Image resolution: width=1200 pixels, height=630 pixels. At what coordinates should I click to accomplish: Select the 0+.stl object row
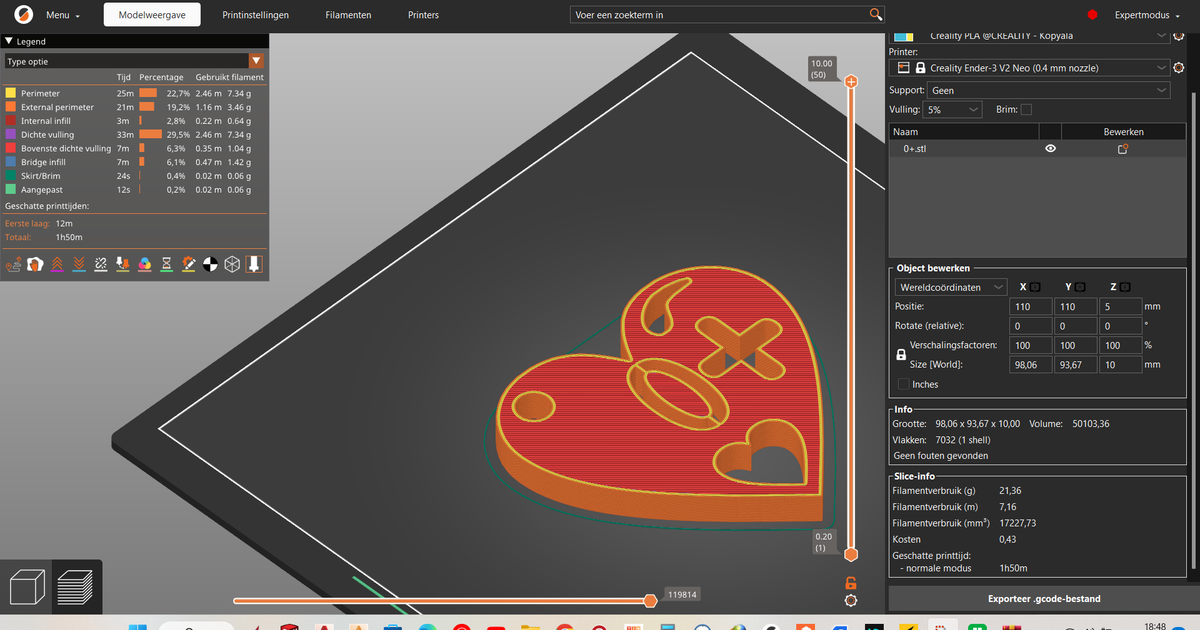1037,148
